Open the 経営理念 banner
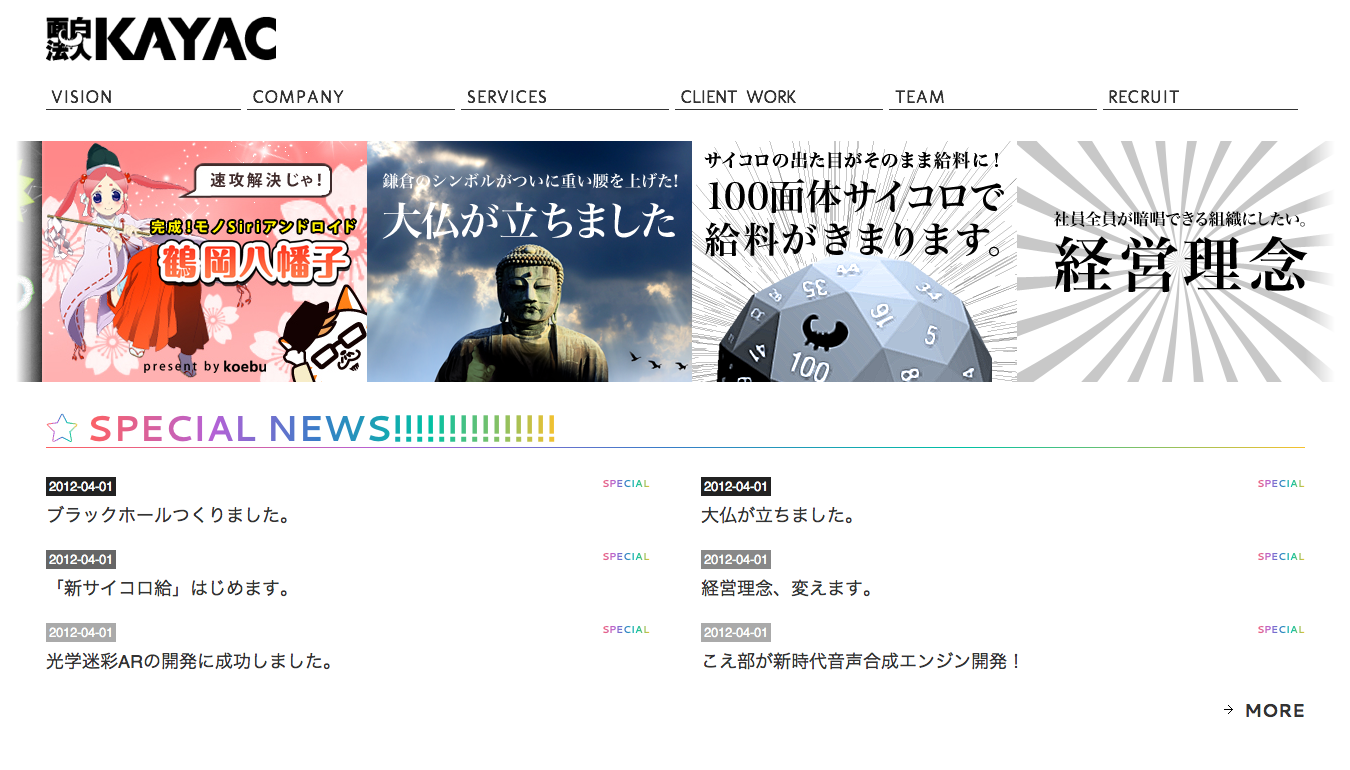Viewport: 1350px width, 770px height. (x=1177, y=261)
